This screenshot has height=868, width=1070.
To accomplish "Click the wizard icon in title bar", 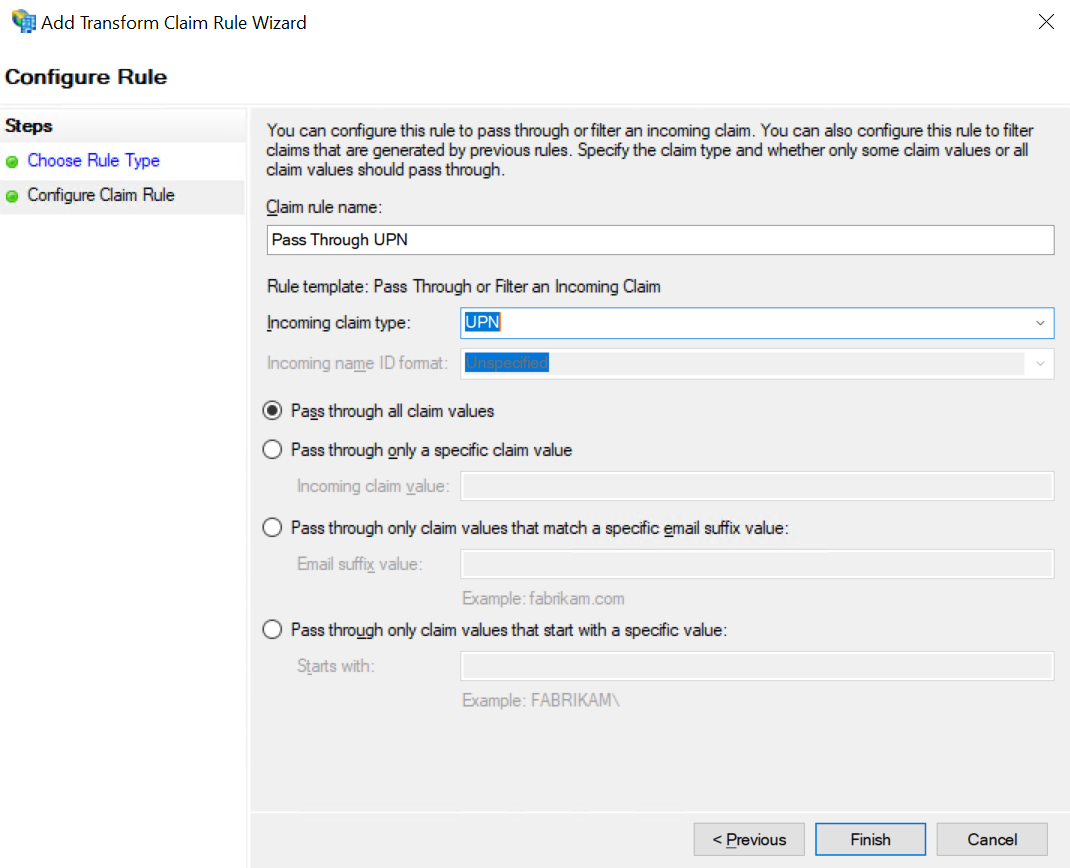I will [x=22, y=22].
